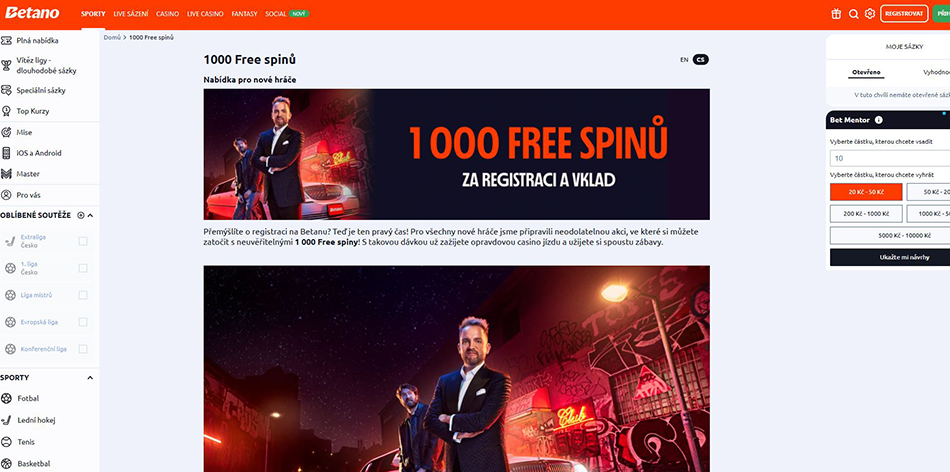Switch to the Otevřeno bets tab
This screenshot has height=472, width=950.
[x=866, y=72]
